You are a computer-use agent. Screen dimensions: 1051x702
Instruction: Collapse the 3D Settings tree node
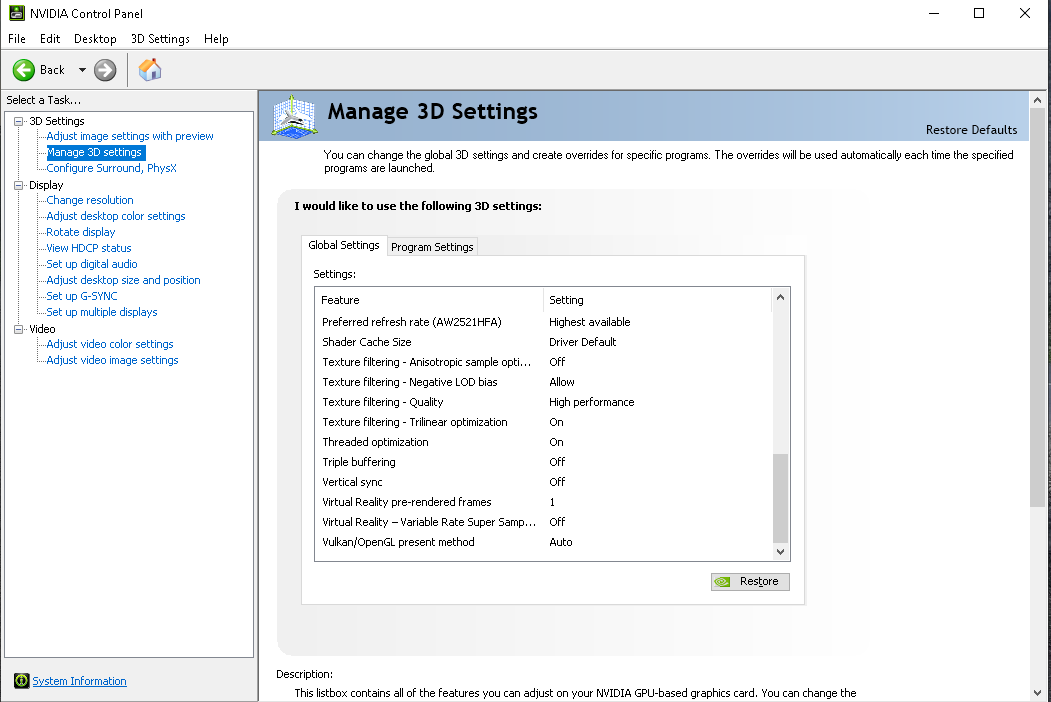click(18, 121)
